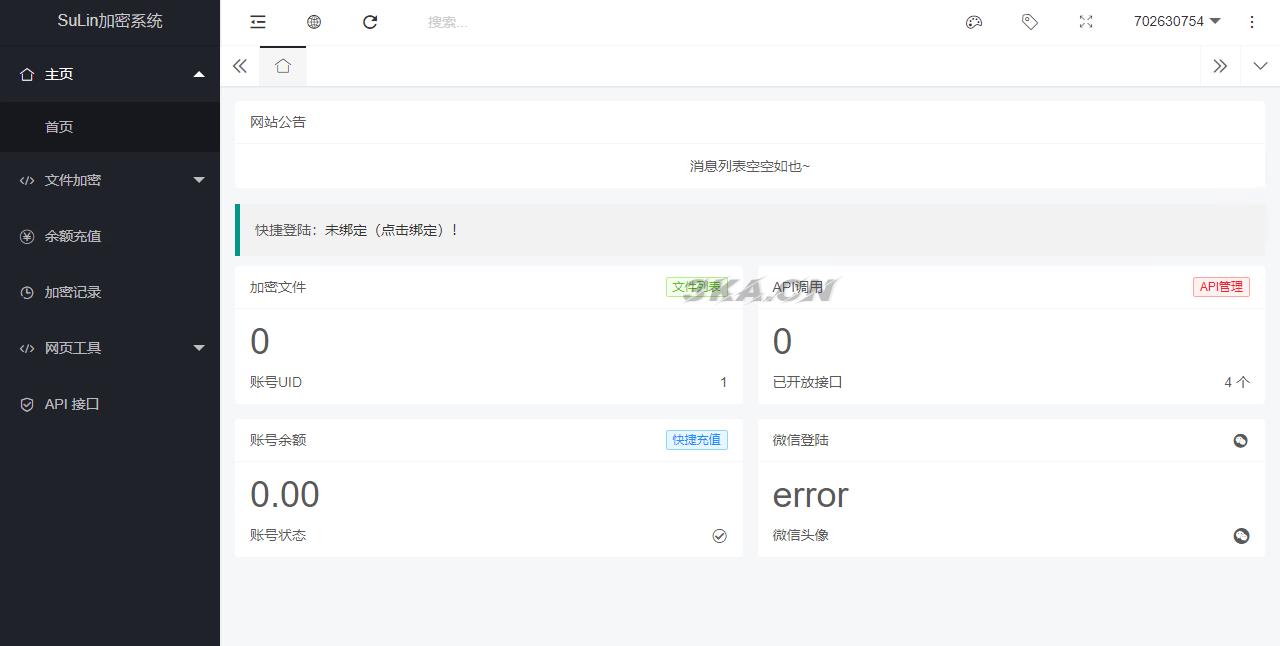1280x646 pixels.
Task: Open the theme palette picker icon
Action: click(974, 22)
